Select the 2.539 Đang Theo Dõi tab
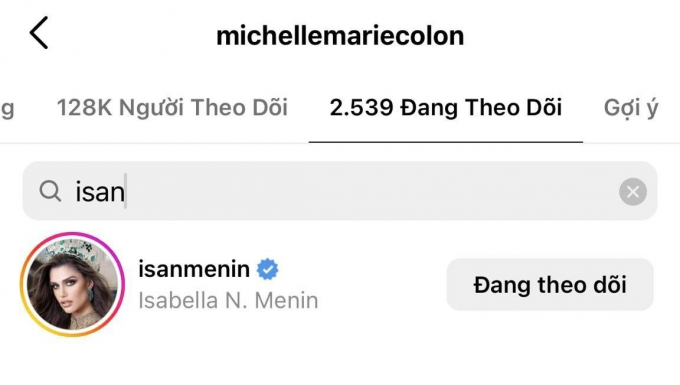This screenshot has width=680, height=385. coord(446,108)
